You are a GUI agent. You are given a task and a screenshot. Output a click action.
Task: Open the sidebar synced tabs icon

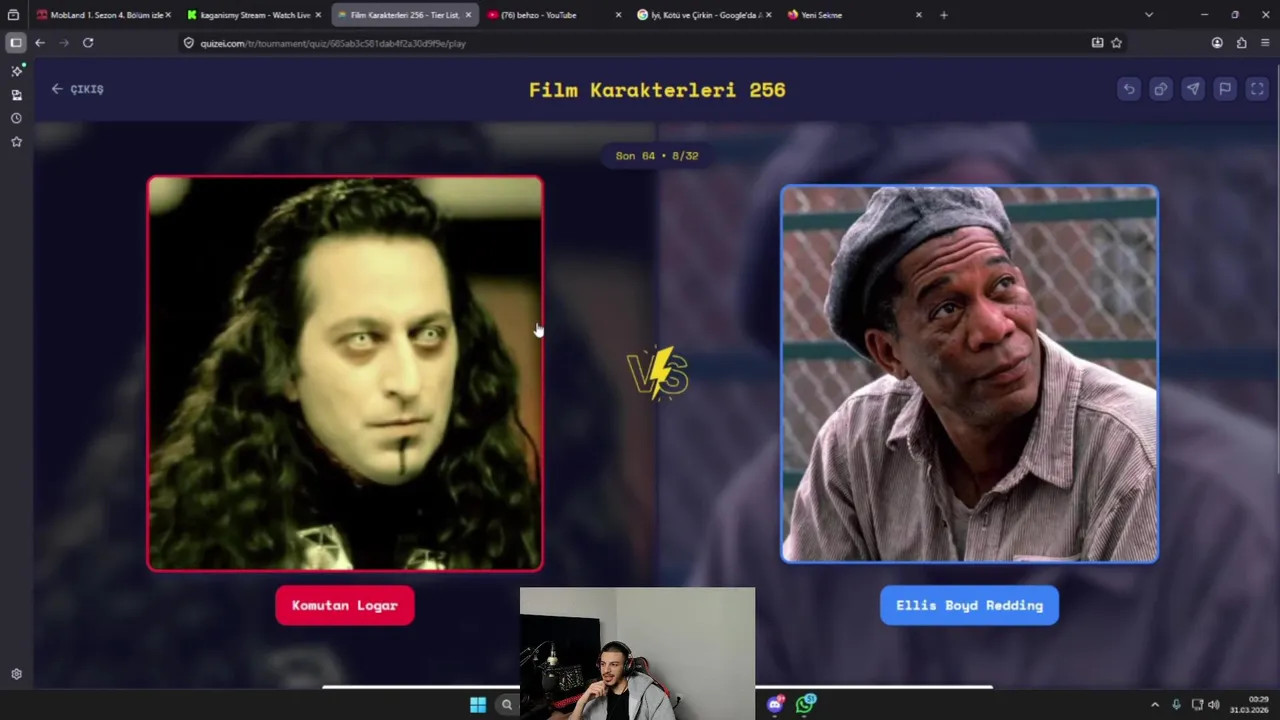point(16,95)
